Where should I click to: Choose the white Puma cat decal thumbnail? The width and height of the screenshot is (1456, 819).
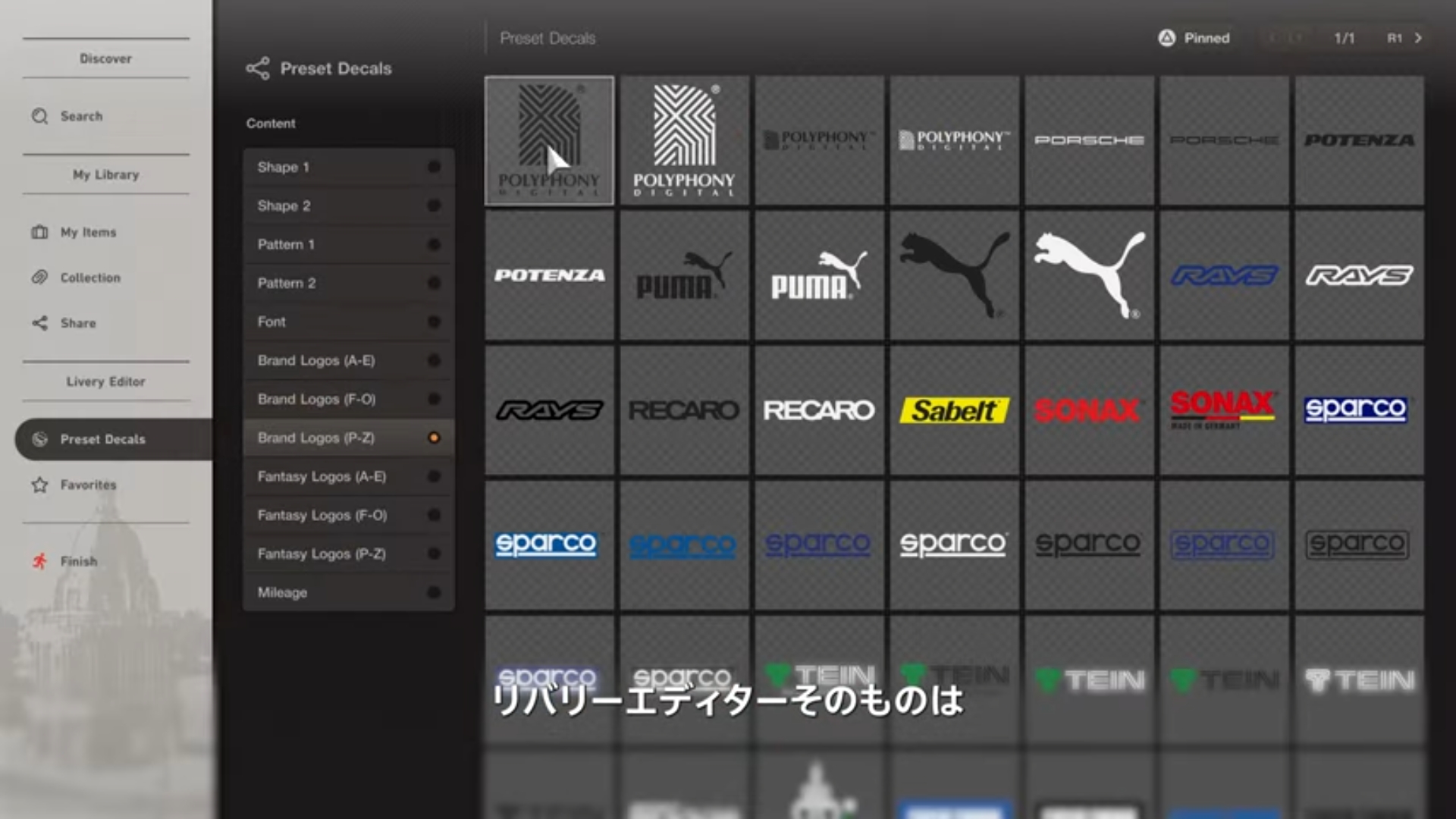coord(1089,275)
